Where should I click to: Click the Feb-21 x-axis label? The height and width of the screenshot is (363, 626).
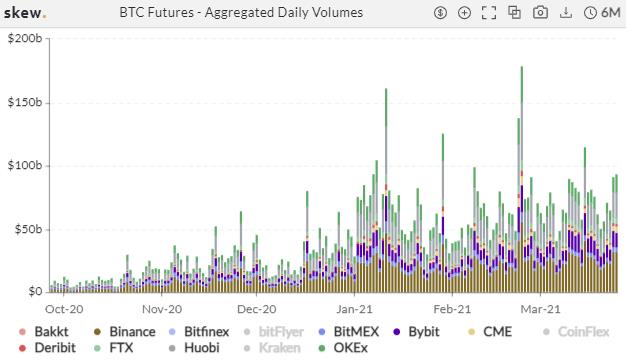pyautogui.click(x=452, y=309)
